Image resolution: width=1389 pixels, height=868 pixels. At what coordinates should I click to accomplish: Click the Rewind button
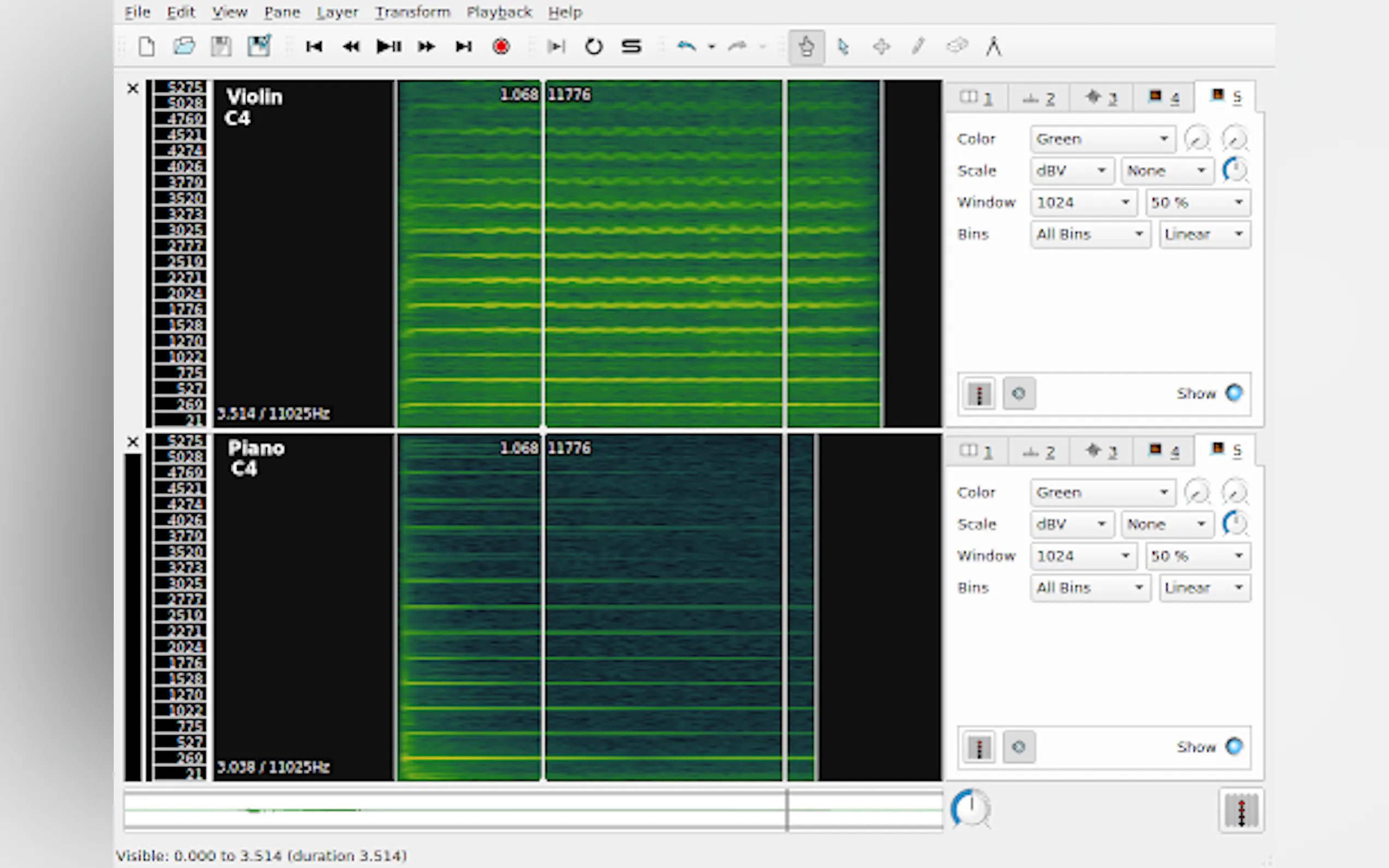click(x=351, y=46)
